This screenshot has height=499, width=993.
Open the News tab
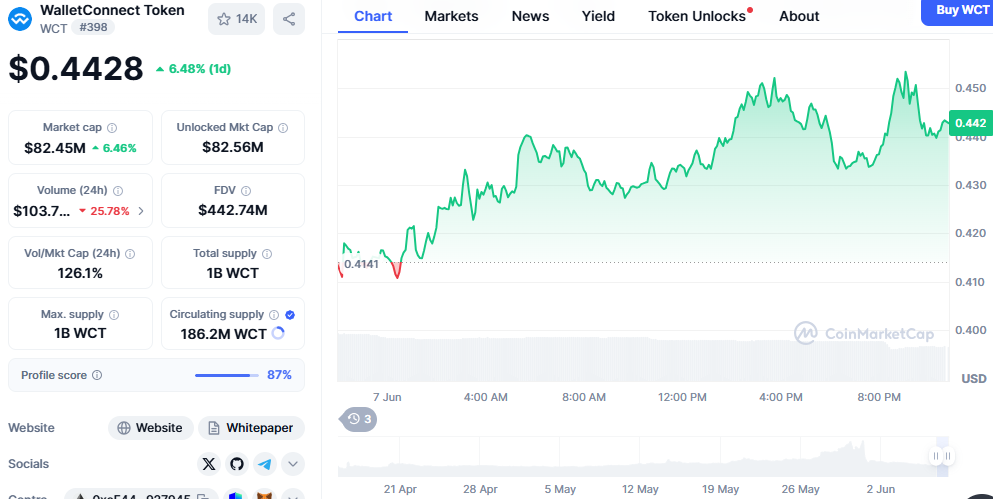click(x=530, y=16)
